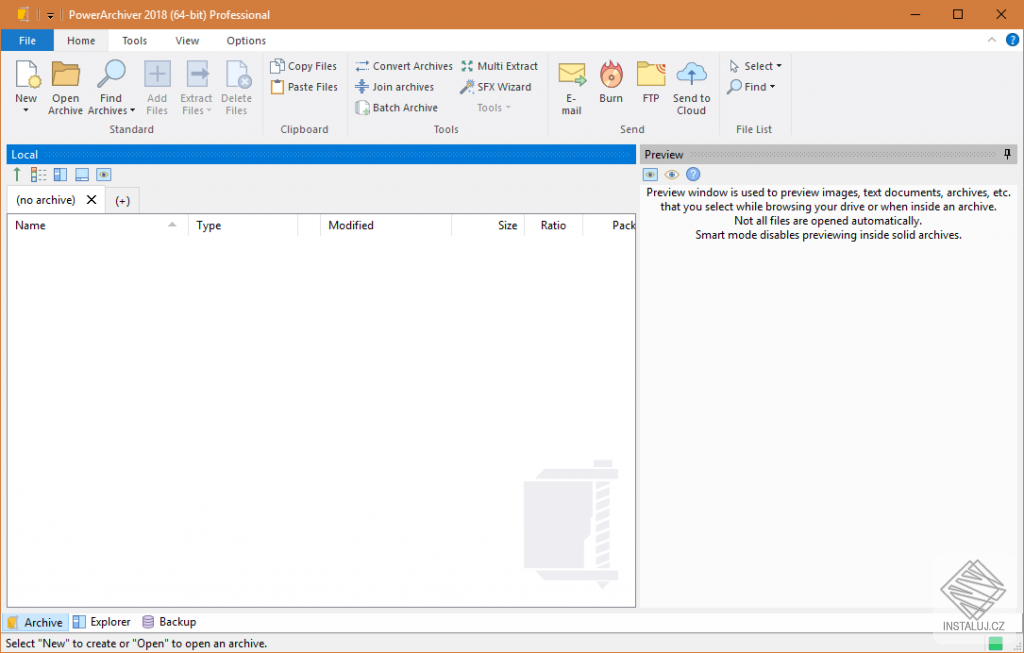Close the (no archive) tab
The height and width of the screenshot is (653, 1024).
pos(91,200)
